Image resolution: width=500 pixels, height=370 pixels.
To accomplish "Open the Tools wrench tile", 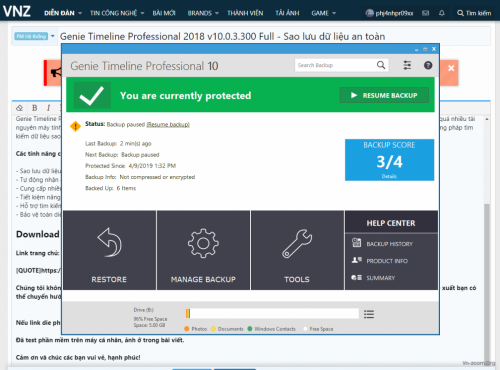I will coord(297,250).
